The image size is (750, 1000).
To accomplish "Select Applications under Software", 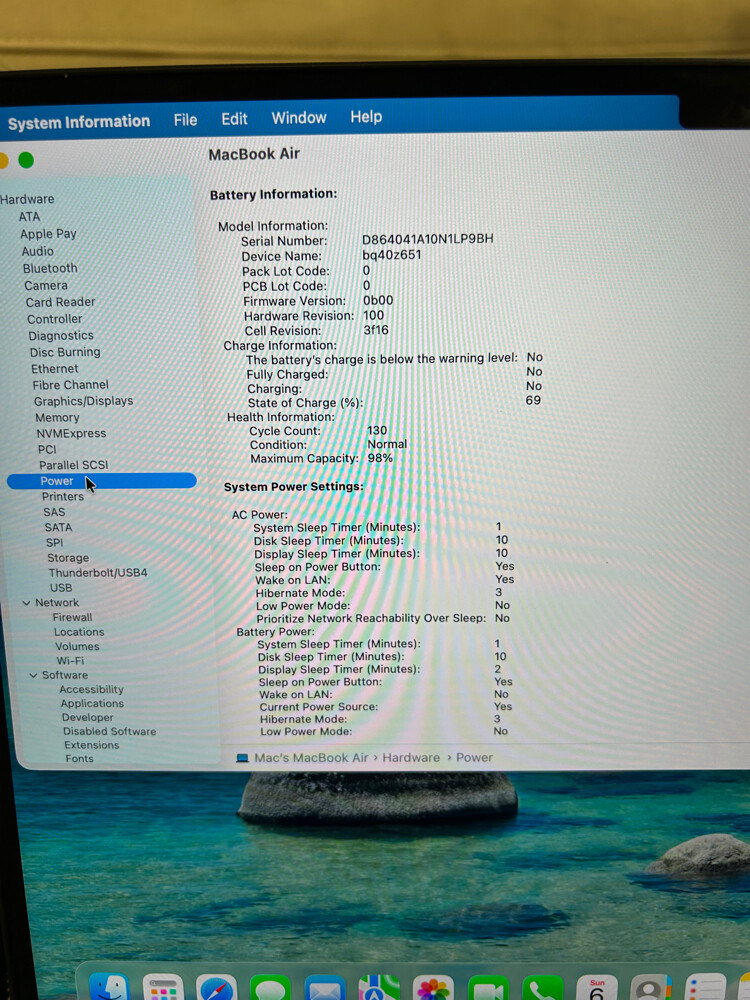I will [x=92, y=703].
